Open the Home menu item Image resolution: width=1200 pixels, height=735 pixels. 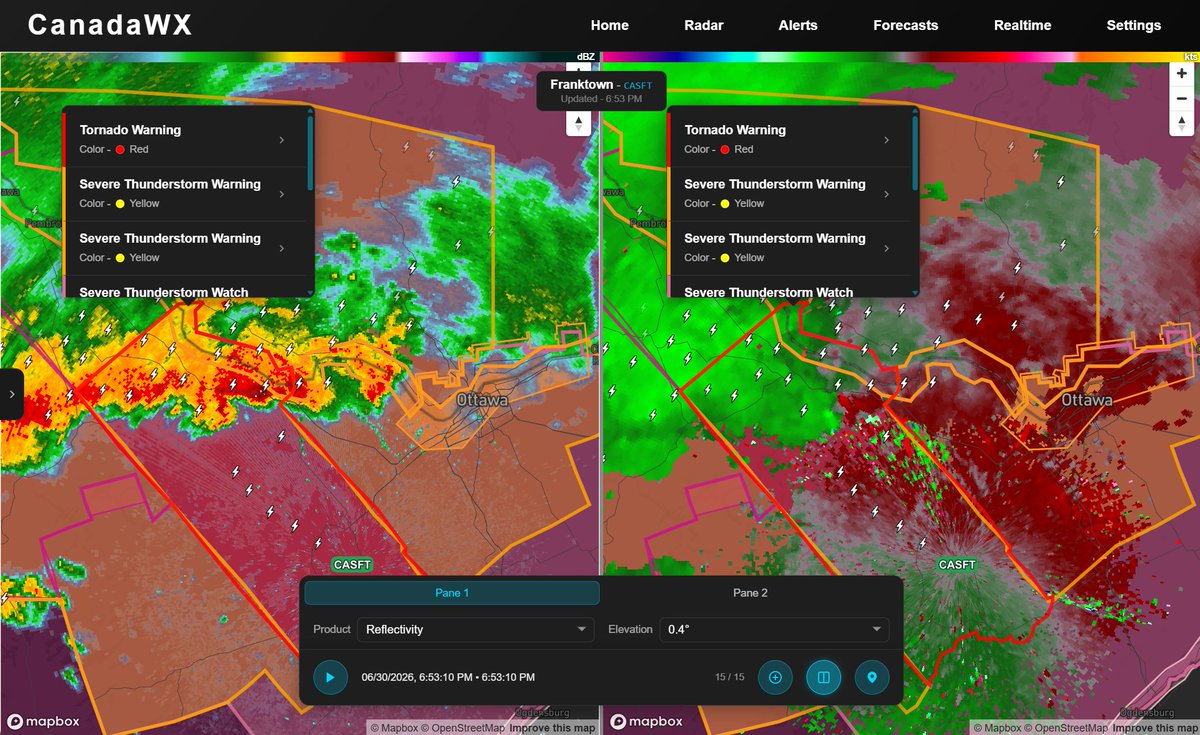610,25
